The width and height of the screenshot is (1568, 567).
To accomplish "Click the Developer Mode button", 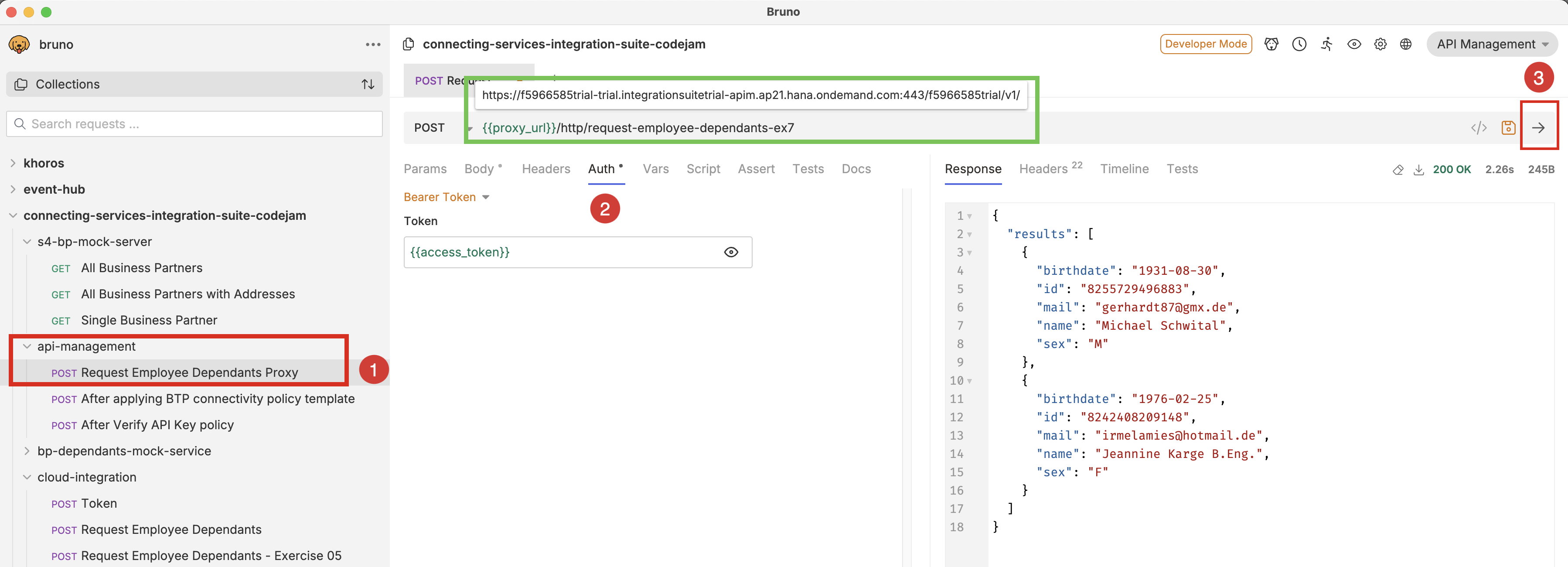I will pyautogui.click(x=1205, y=44).
